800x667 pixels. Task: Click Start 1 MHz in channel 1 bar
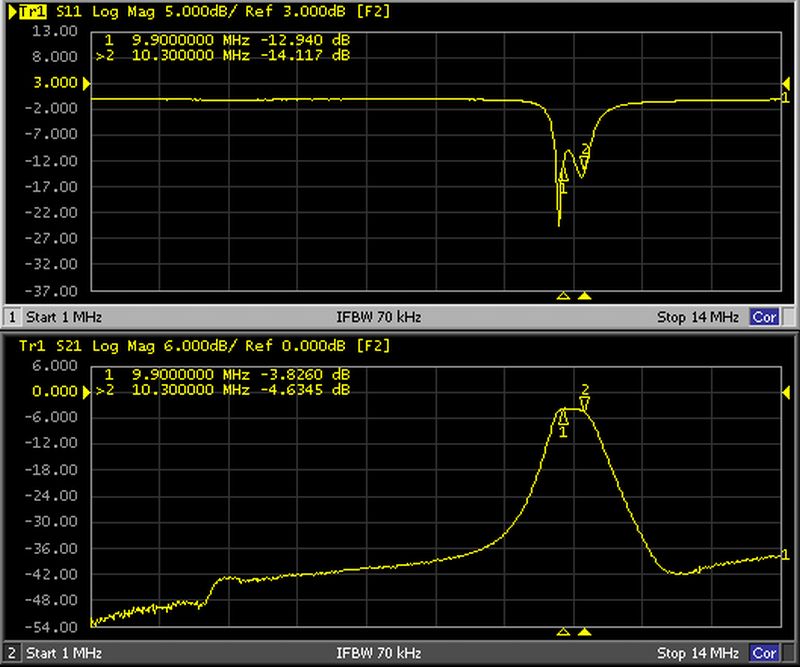pos(64,317)
